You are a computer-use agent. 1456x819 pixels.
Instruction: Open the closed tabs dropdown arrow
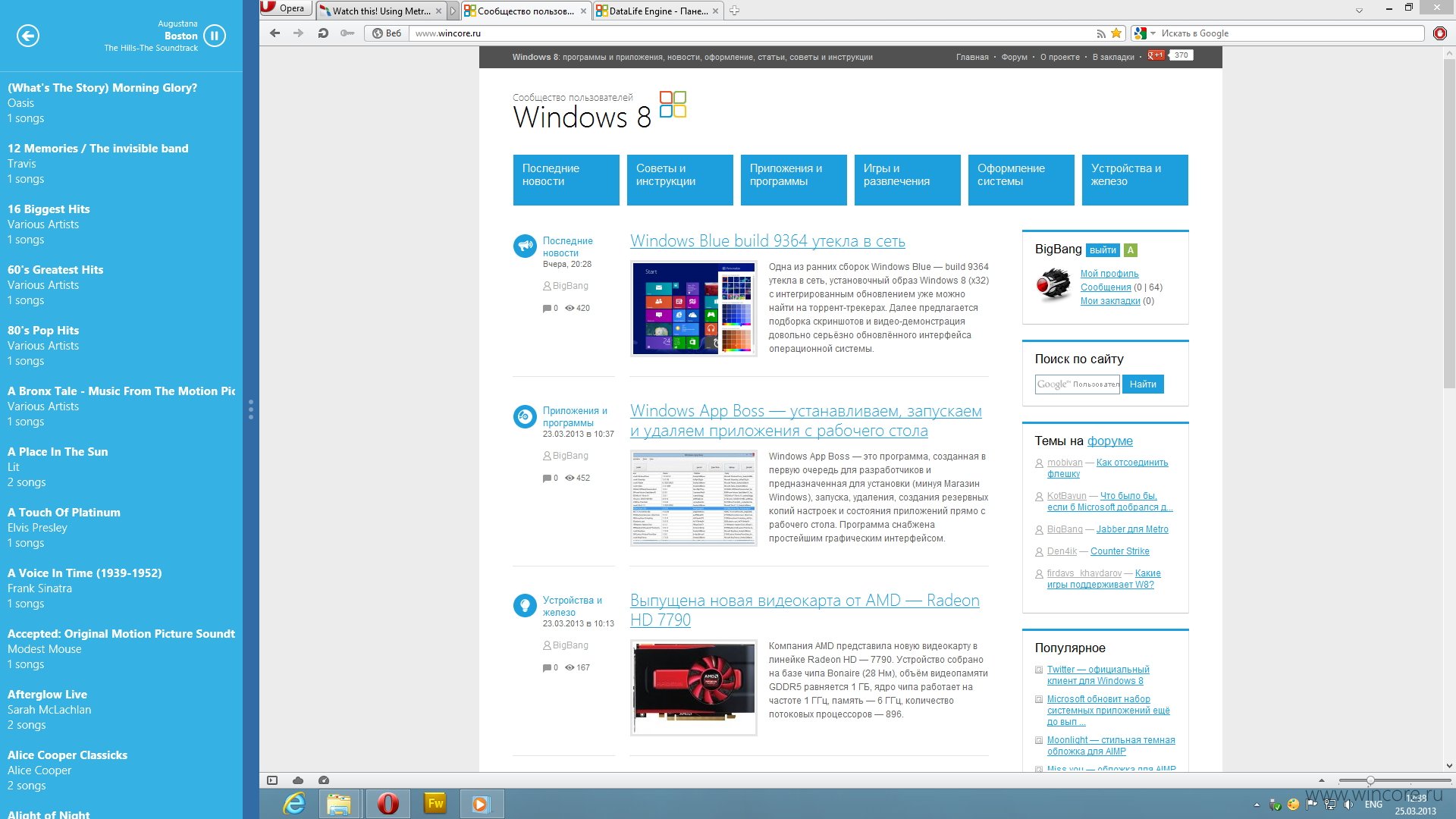(1359, 11)
